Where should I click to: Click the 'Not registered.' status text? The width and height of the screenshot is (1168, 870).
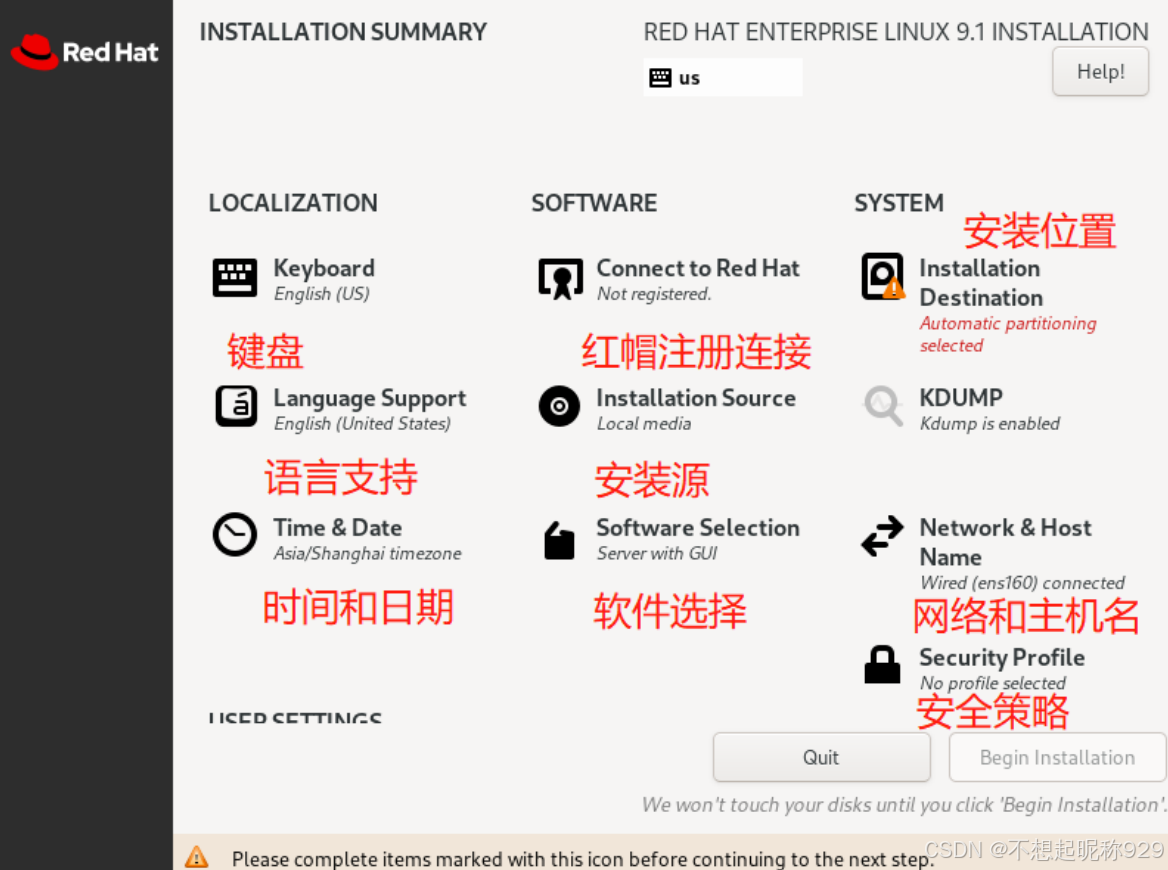pyautogui.click(x=654, y=294)
